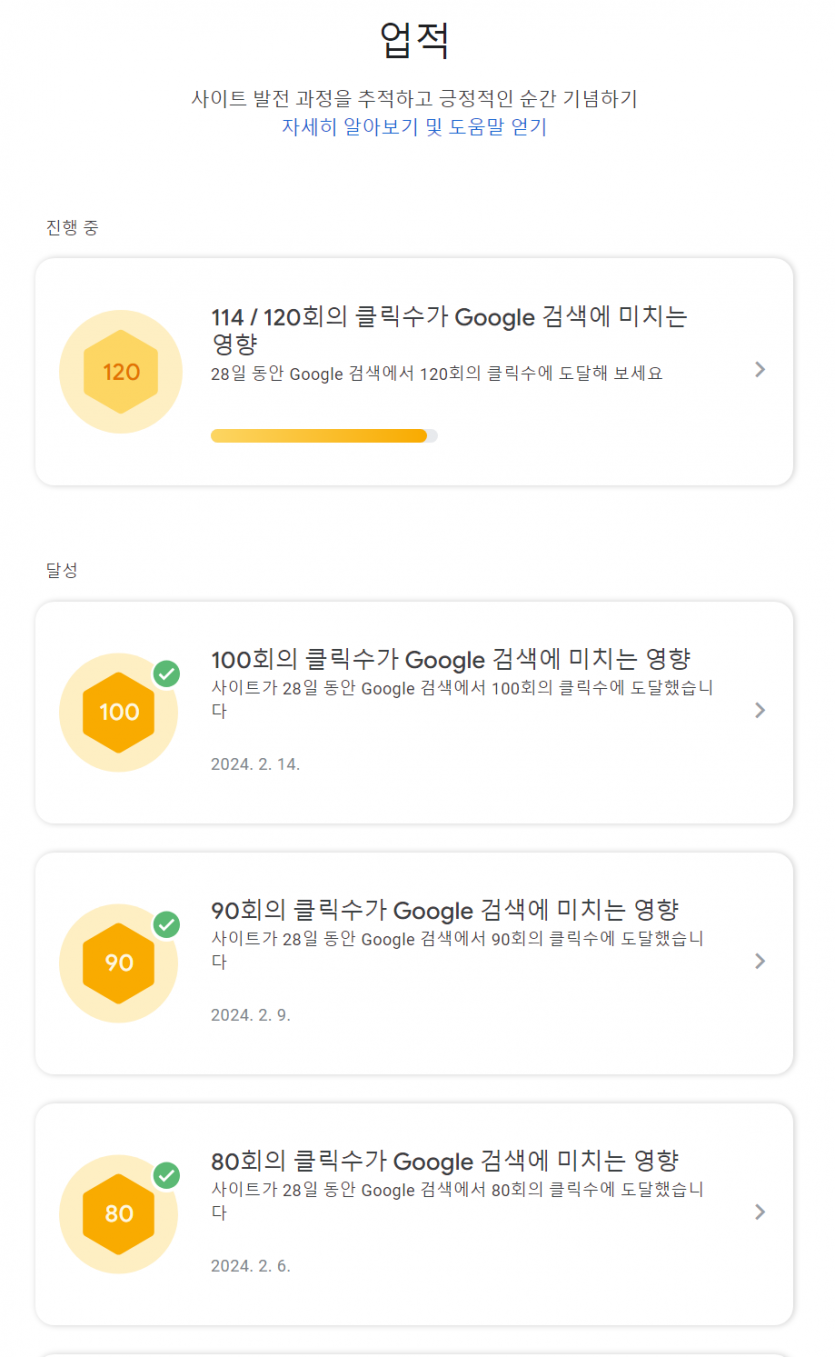This screenshot has width=835, height=1357.
Task: Click green checkmark on 100 badge
Action: [x=167, y=673]
